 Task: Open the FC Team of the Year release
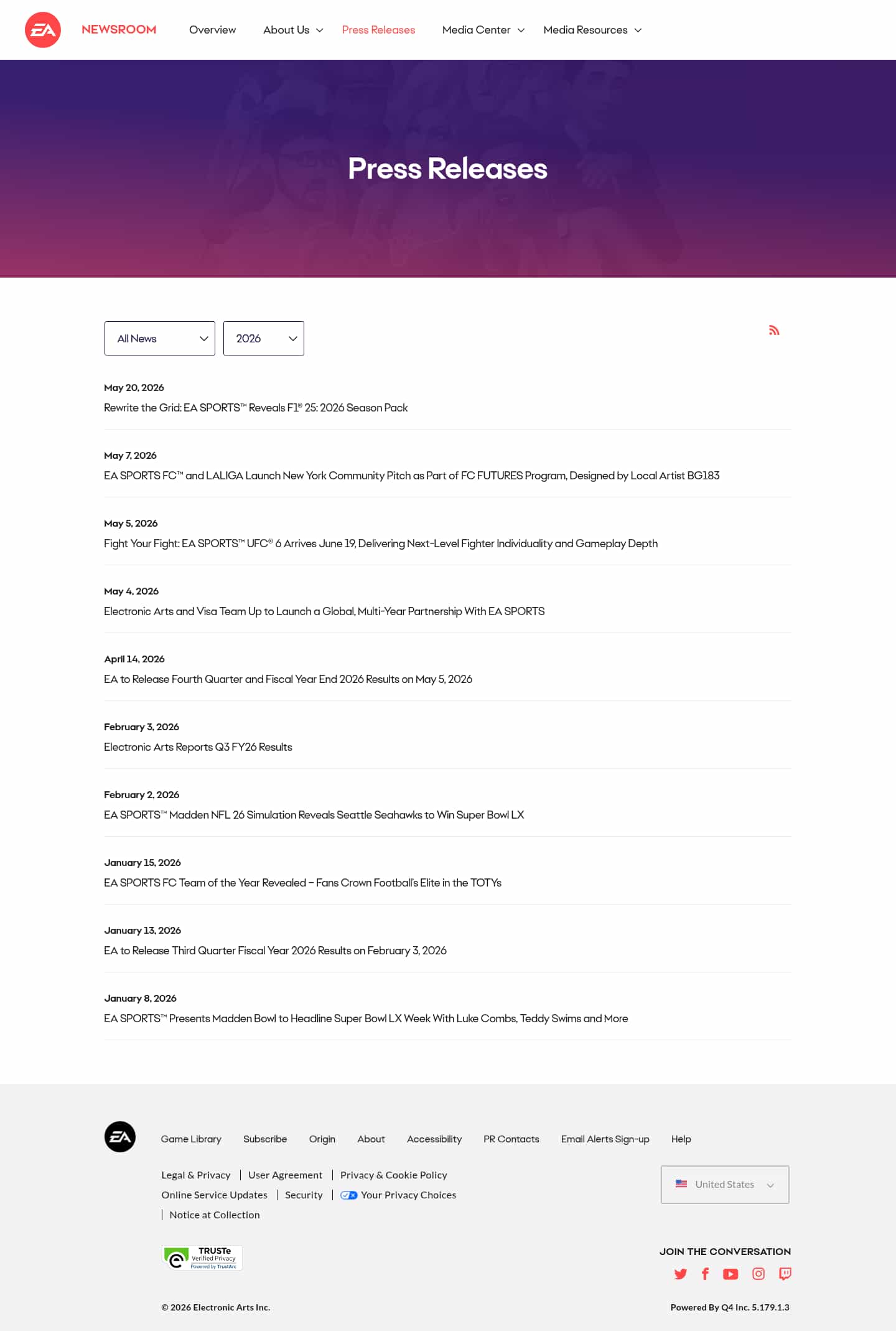(x=302, y=883)
